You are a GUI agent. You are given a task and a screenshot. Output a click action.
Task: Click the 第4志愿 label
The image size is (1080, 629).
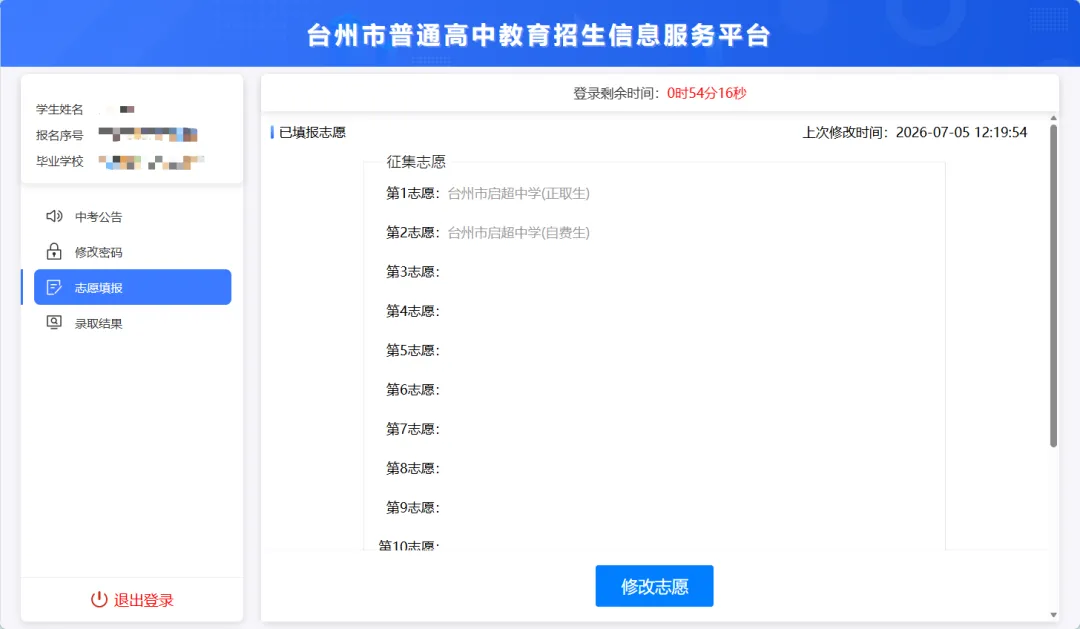pyautogui.click(x=413, y=311)
